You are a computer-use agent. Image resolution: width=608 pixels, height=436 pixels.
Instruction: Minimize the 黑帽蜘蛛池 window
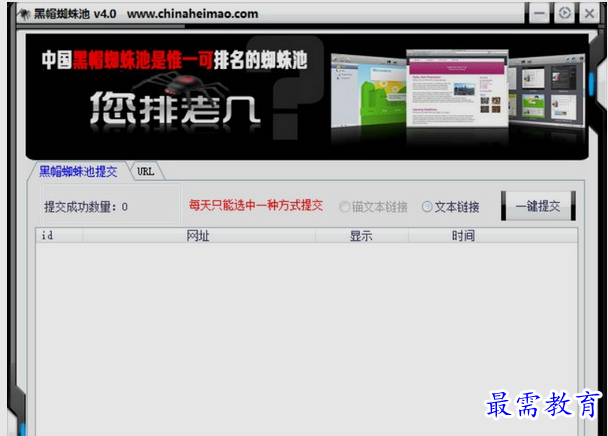click(539, 13)
